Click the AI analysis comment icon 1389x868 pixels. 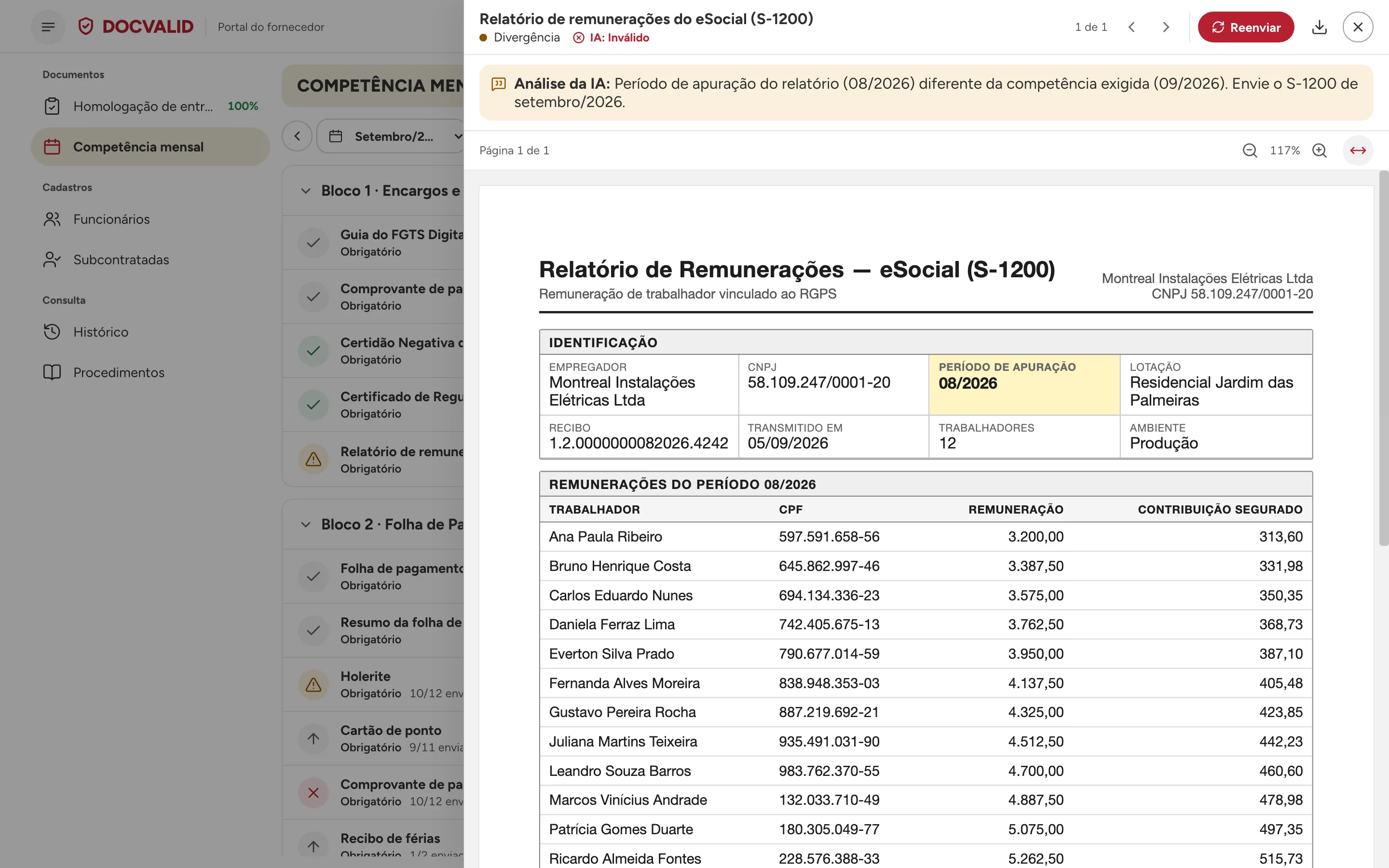[498, 84]
